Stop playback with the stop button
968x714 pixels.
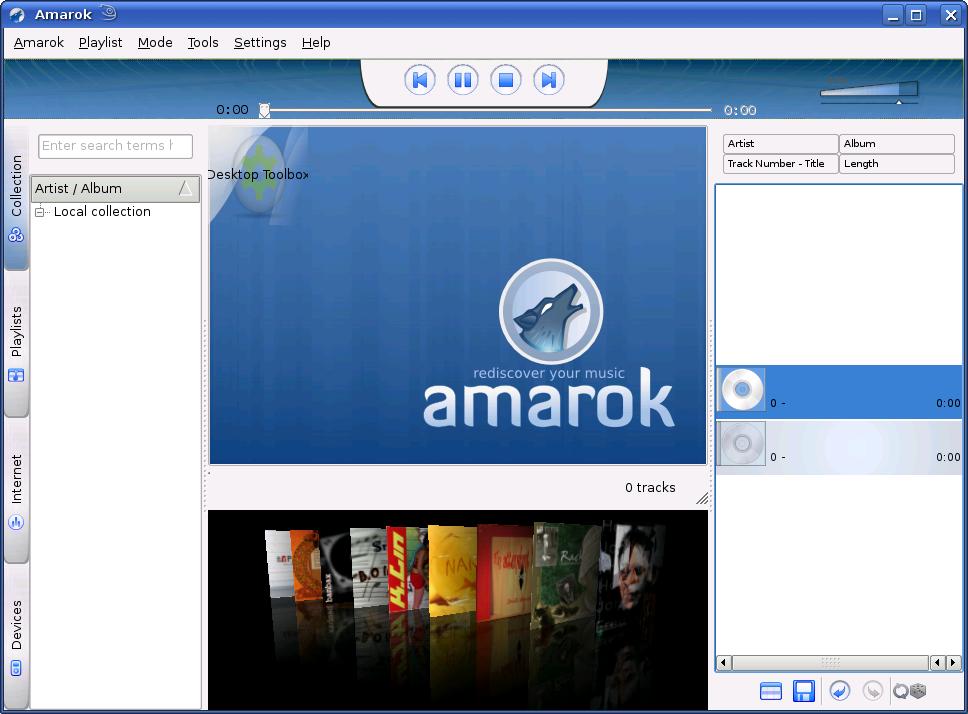pos(506,80)
